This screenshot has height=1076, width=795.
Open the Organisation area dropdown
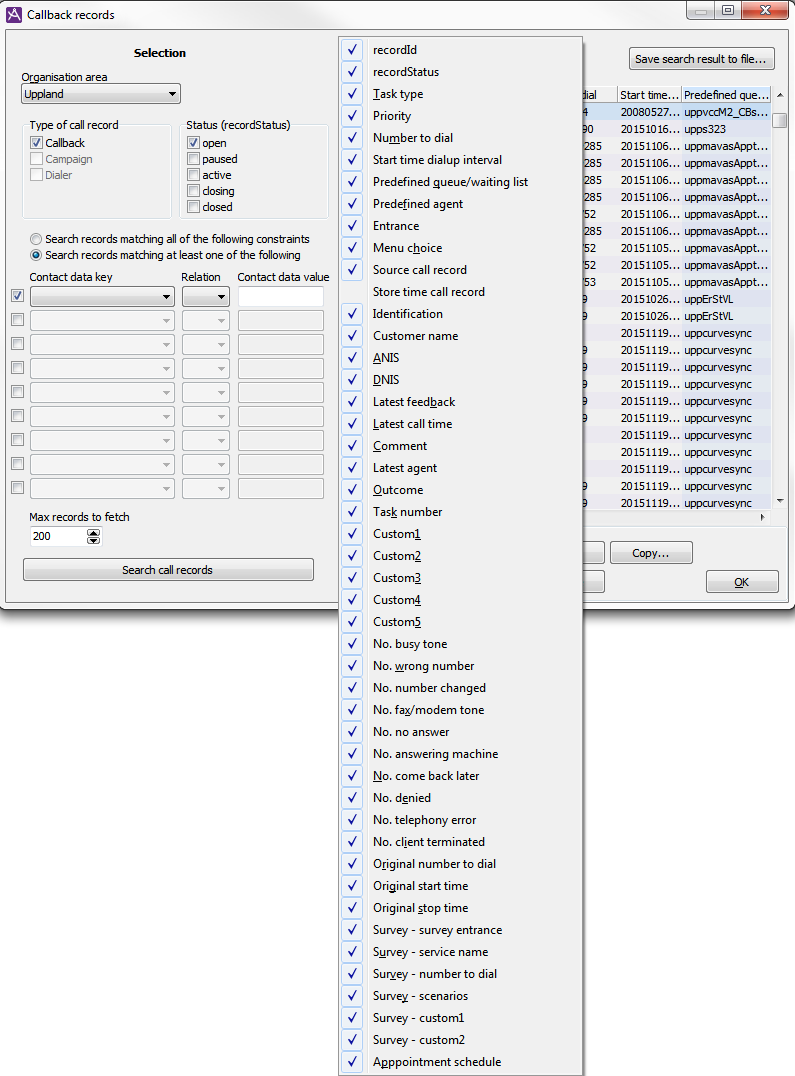101,95
